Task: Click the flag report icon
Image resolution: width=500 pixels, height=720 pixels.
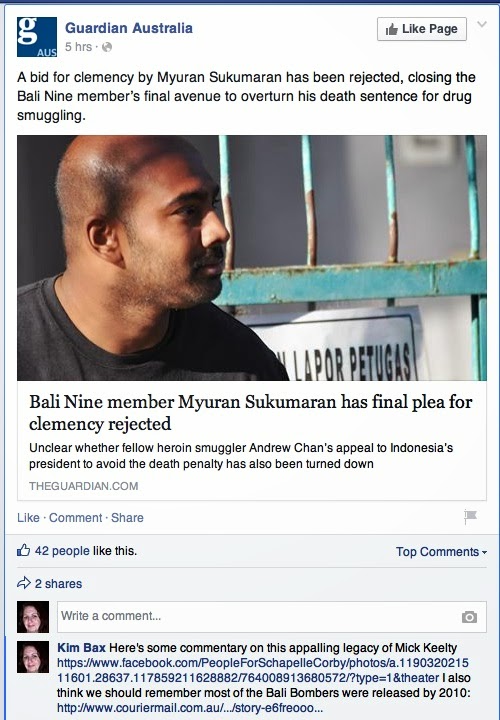Action: (x=471, y=517)
